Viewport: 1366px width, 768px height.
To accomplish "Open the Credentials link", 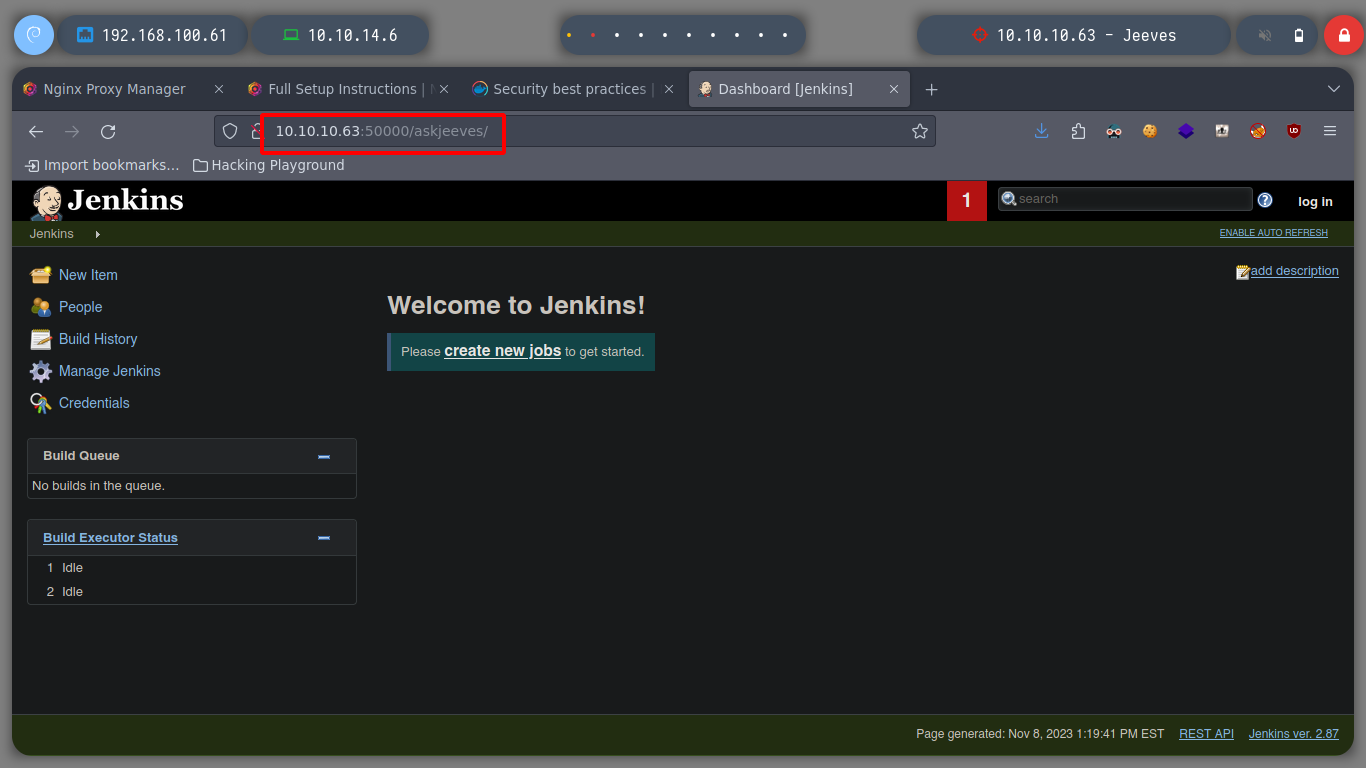I will [94, 403].
